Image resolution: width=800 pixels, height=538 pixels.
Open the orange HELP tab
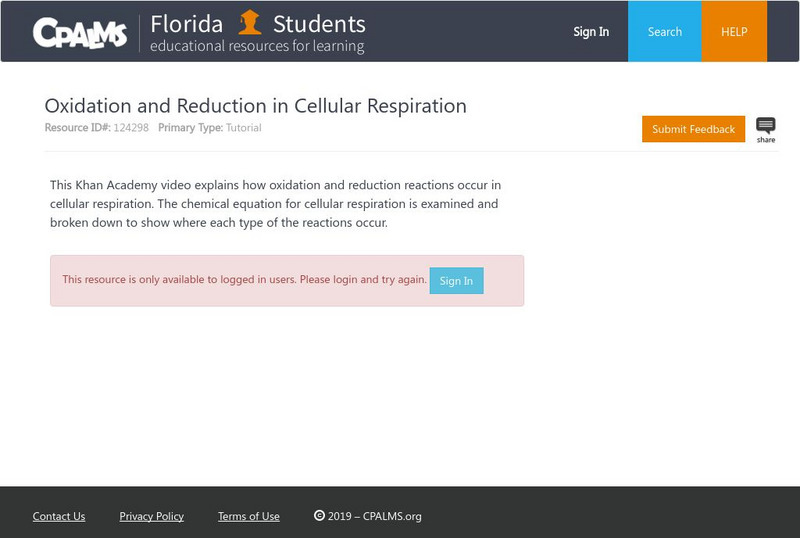point(734,32)
